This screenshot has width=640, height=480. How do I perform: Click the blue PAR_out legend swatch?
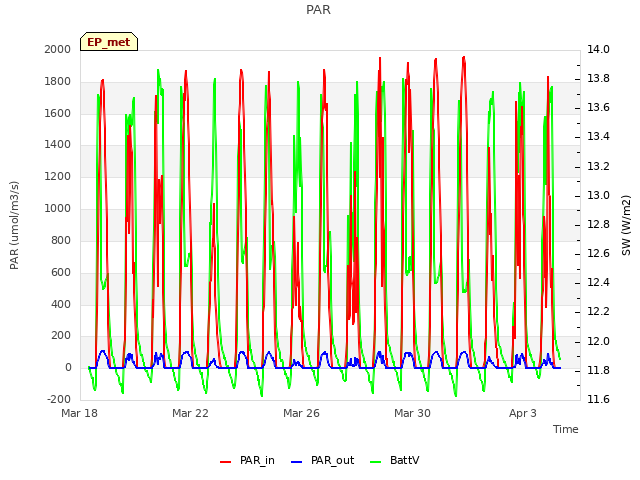[297, 462]
